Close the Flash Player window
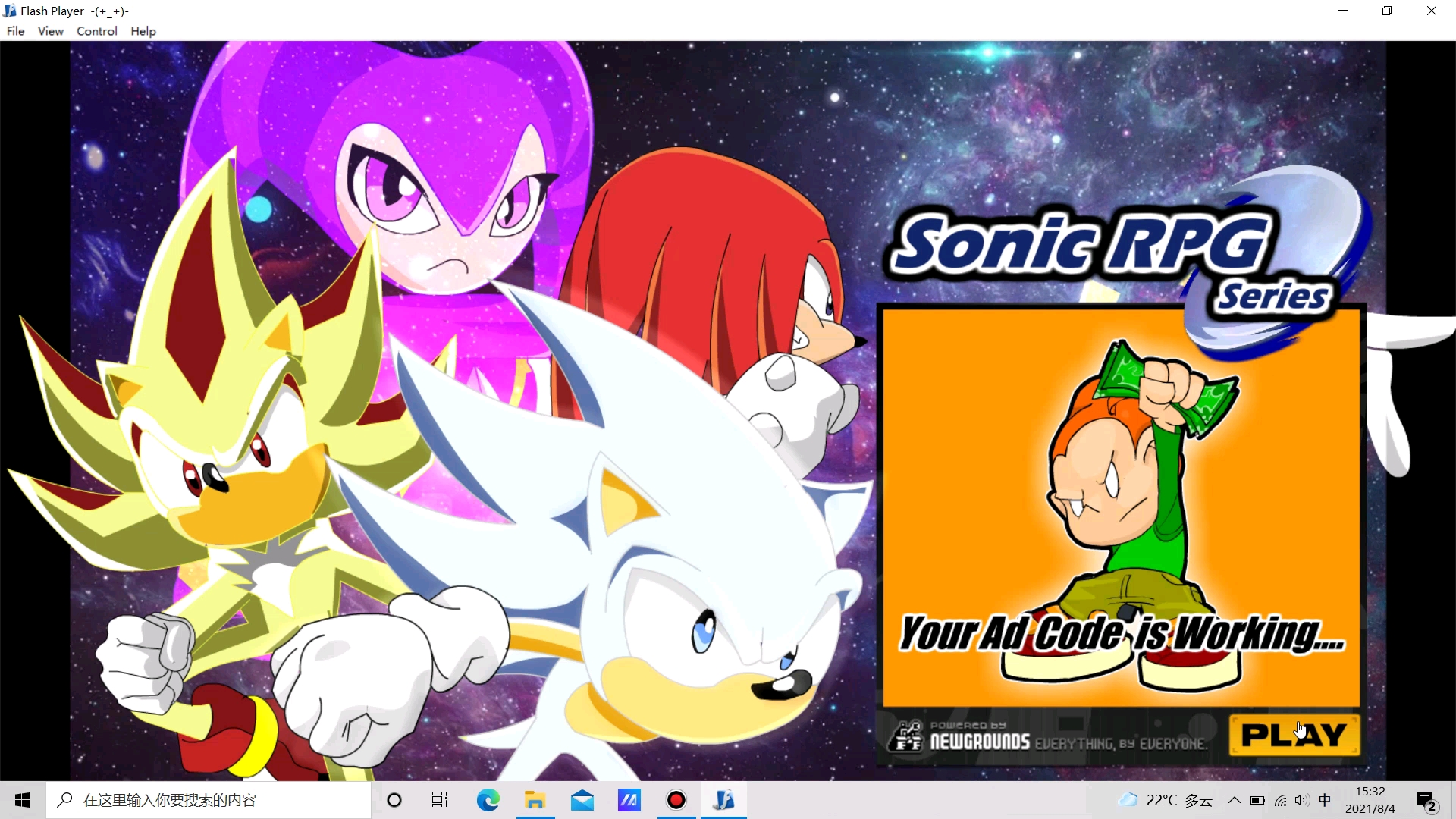This screenshot has height=819, width=1456. (1432, 11)
